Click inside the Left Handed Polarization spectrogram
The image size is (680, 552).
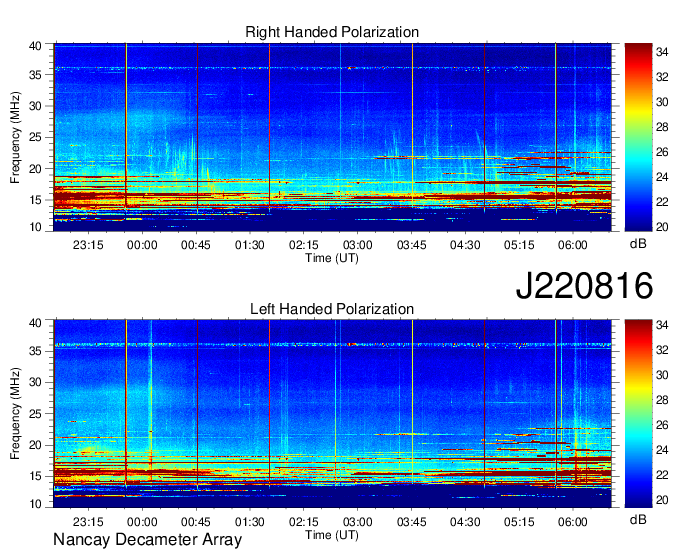(x=332, y=413)
